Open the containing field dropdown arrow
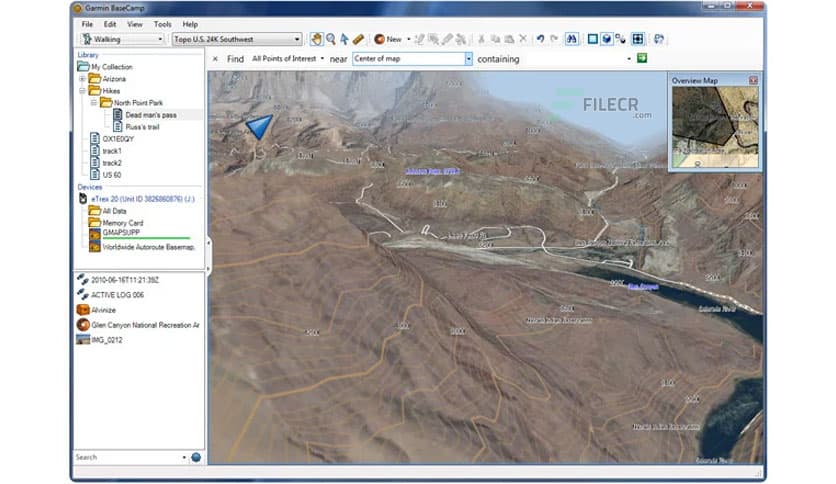Viewport: 836px width, 484px height. (629, 59)
